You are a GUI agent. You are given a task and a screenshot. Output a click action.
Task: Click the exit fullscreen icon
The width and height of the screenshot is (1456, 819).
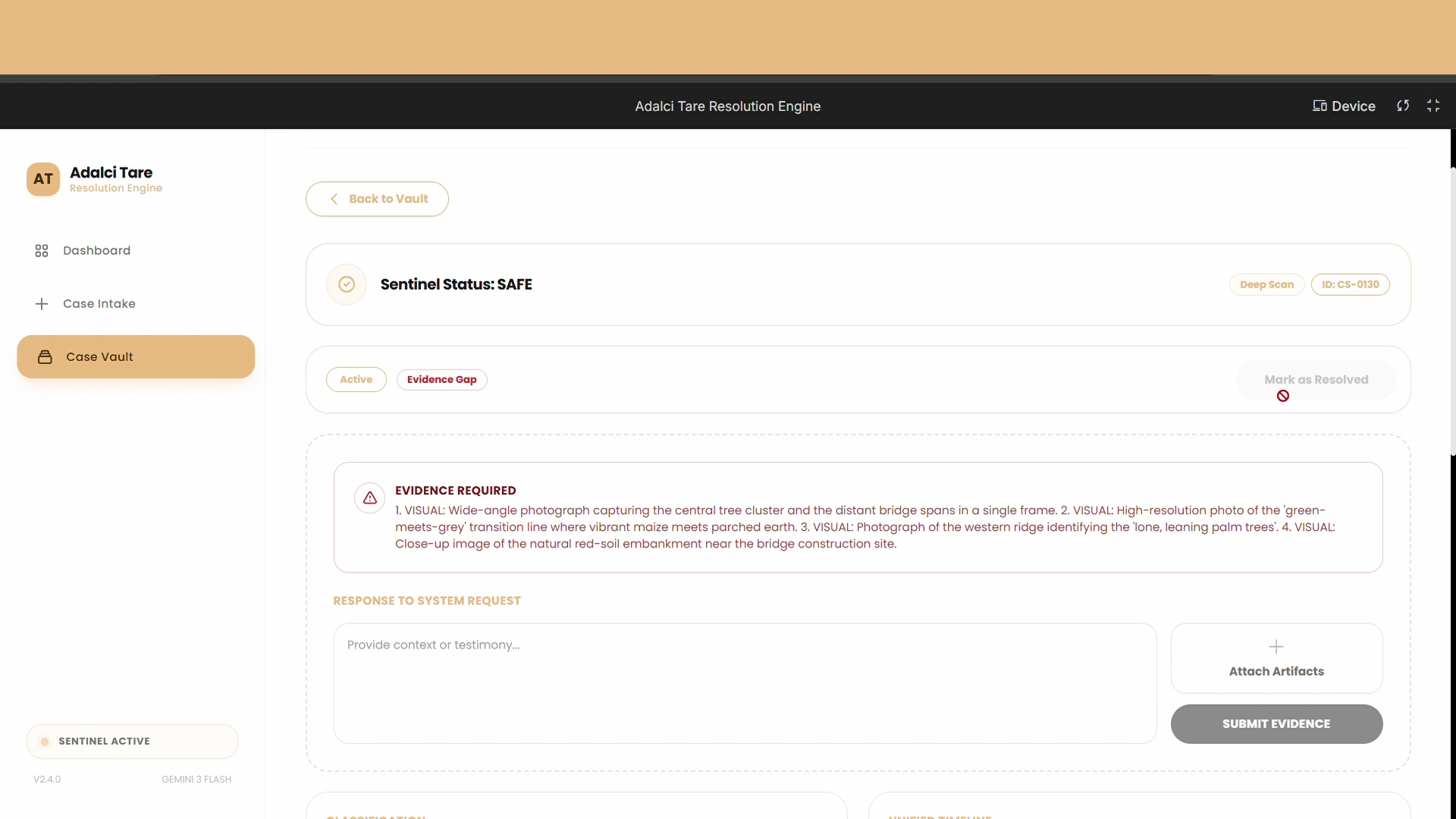(x=1433, y=106)
